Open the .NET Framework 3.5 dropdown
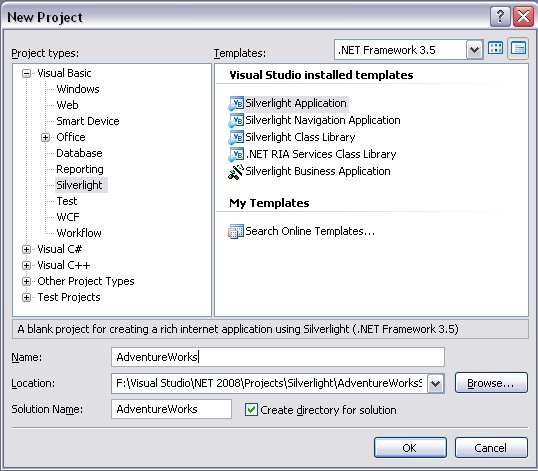The width and height of the screenshot is (538, 471). click(x=475, y=50)
